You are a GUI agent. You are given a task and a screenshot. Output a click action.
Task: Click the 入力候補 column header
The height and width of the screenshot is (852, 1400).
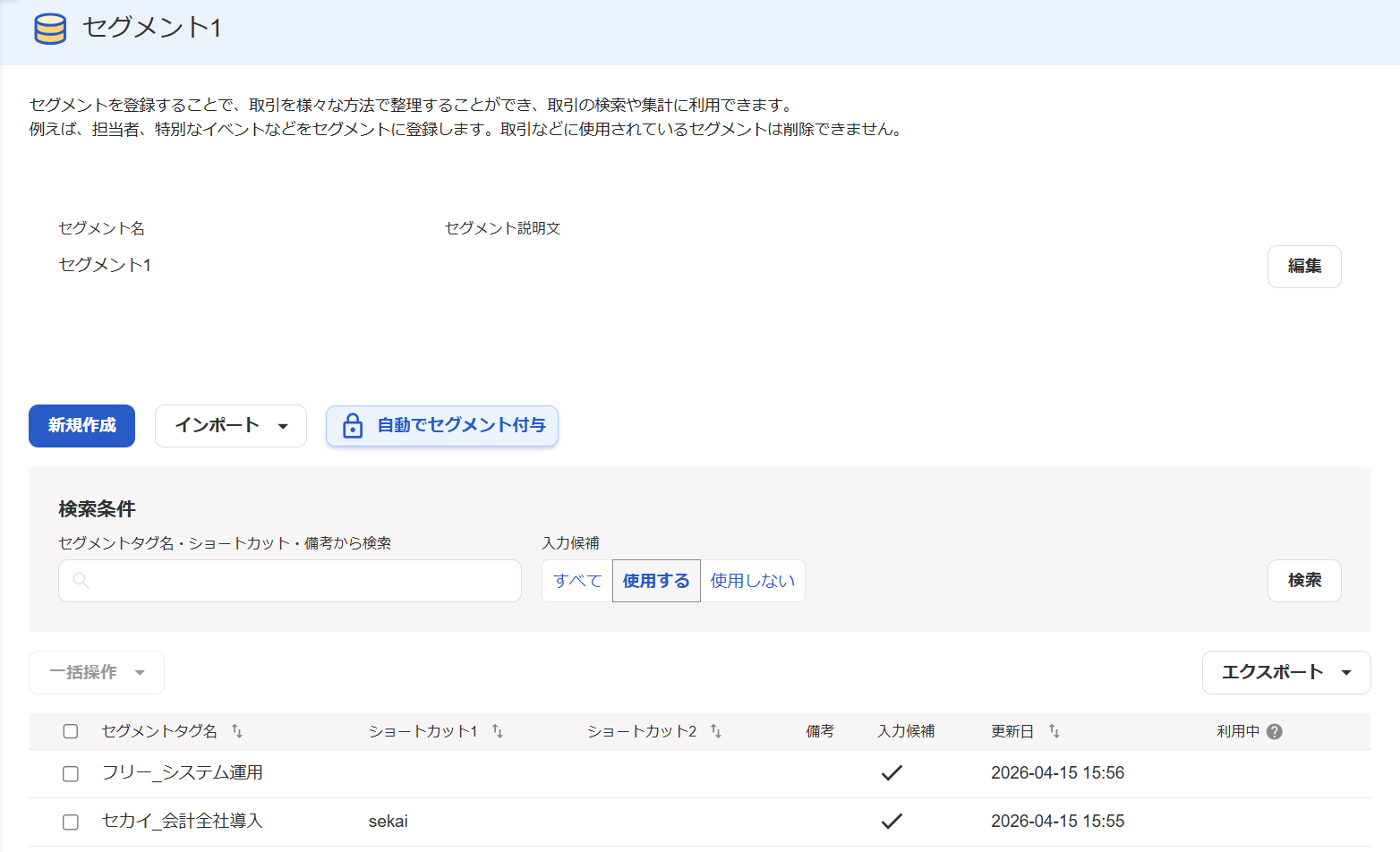[x=906, y=731]
